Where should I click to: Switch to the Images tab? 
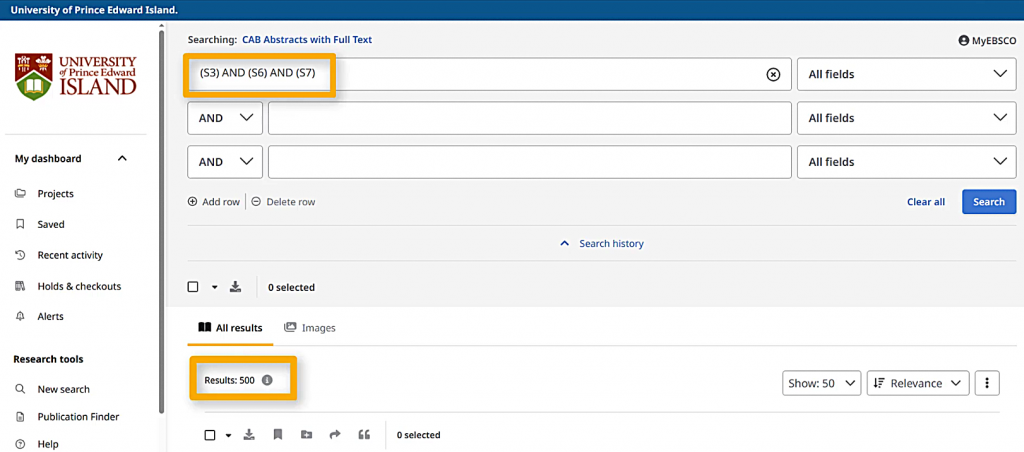[310, 328]
